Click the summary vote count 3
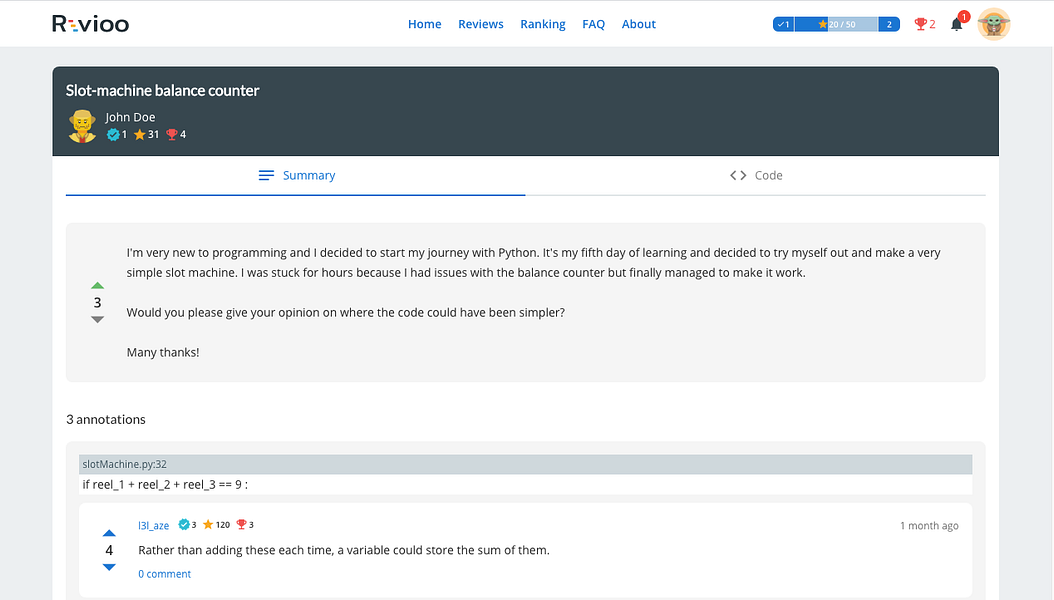 pyautogui.click(x=97, y=302)
